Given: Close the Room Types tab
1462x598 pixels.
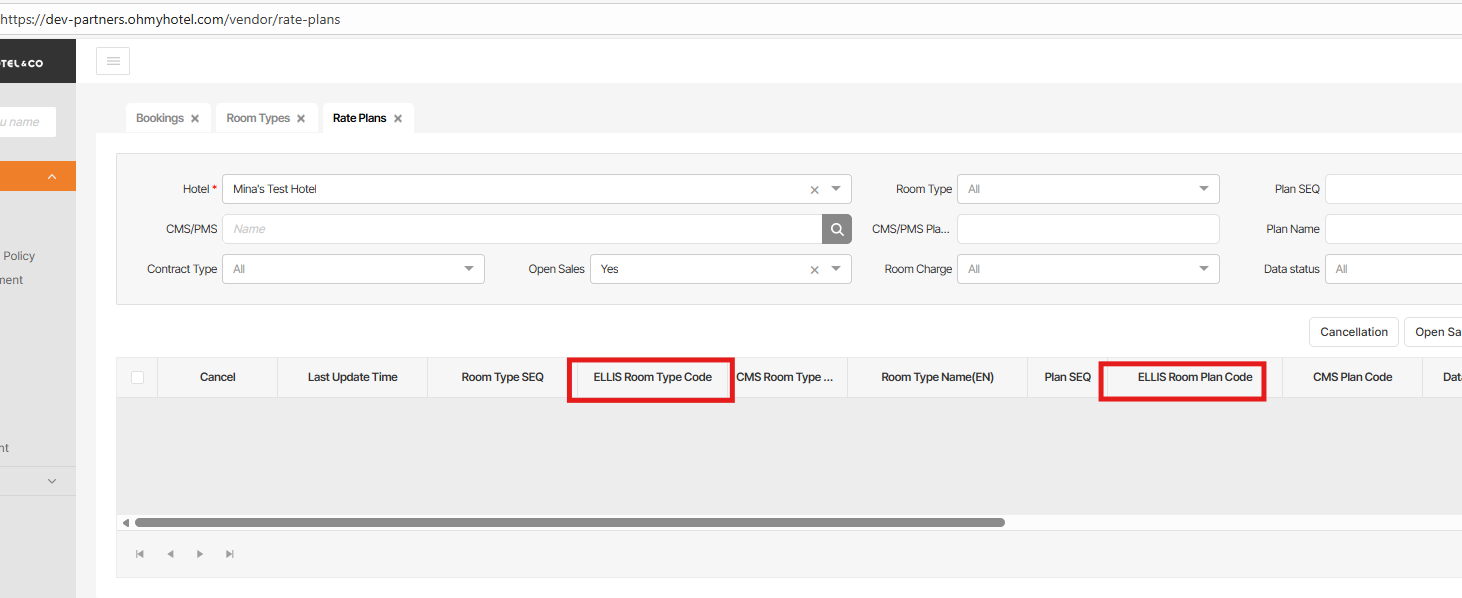Looking at the screenshot, I should point(301,119).
